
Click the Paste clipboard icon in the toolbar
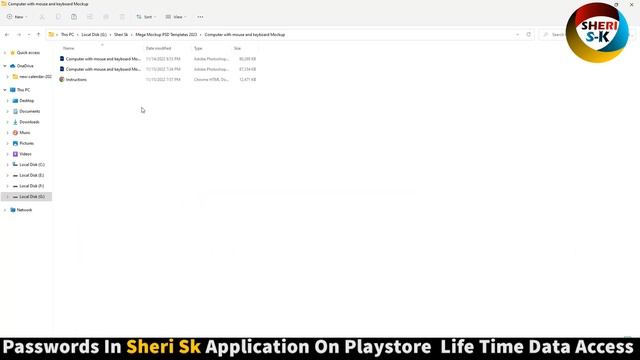click(74, 17)
